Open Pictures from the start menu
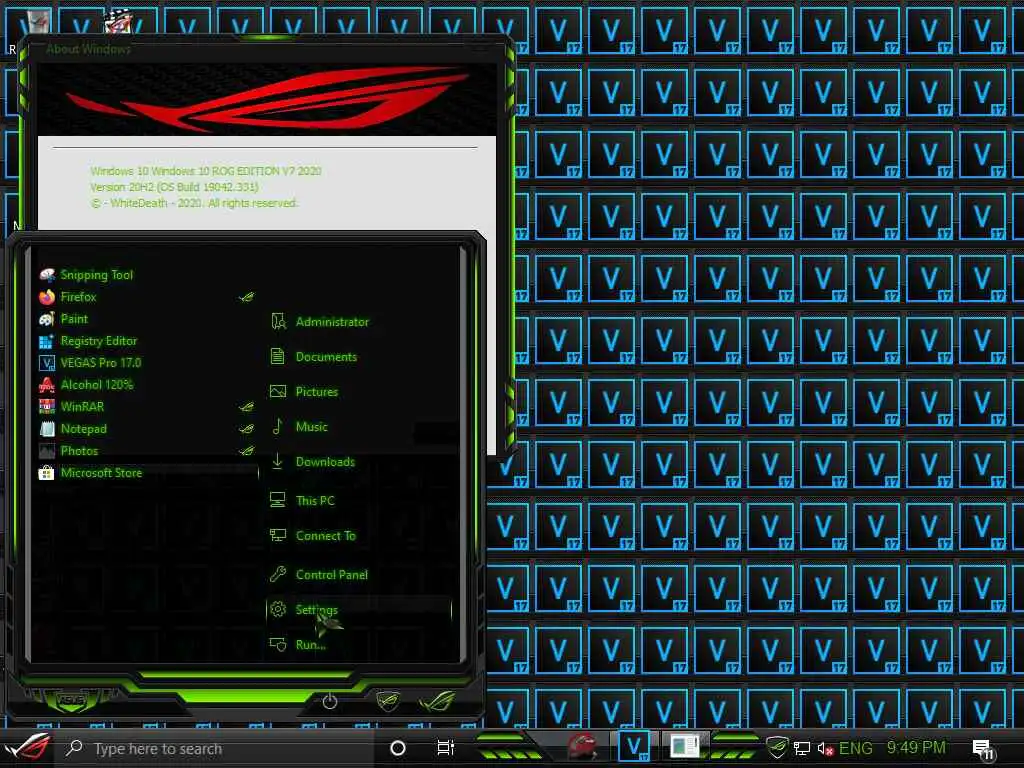This screenshot has width=1024, height=768. tap(304, 392)
